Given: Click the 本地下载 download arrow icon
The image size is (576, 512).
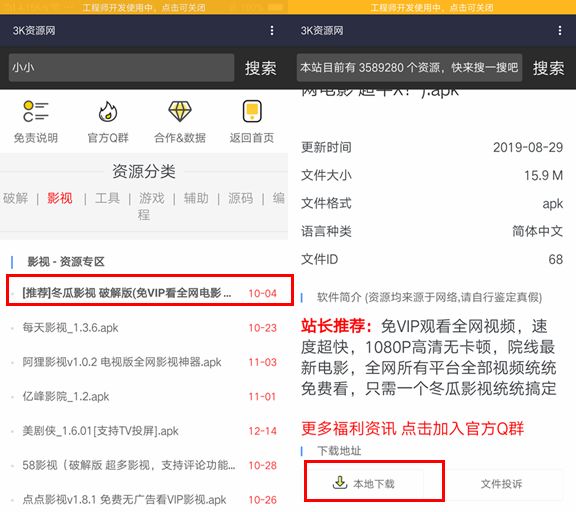Looking at the screenshot, I should coord(340,483).
